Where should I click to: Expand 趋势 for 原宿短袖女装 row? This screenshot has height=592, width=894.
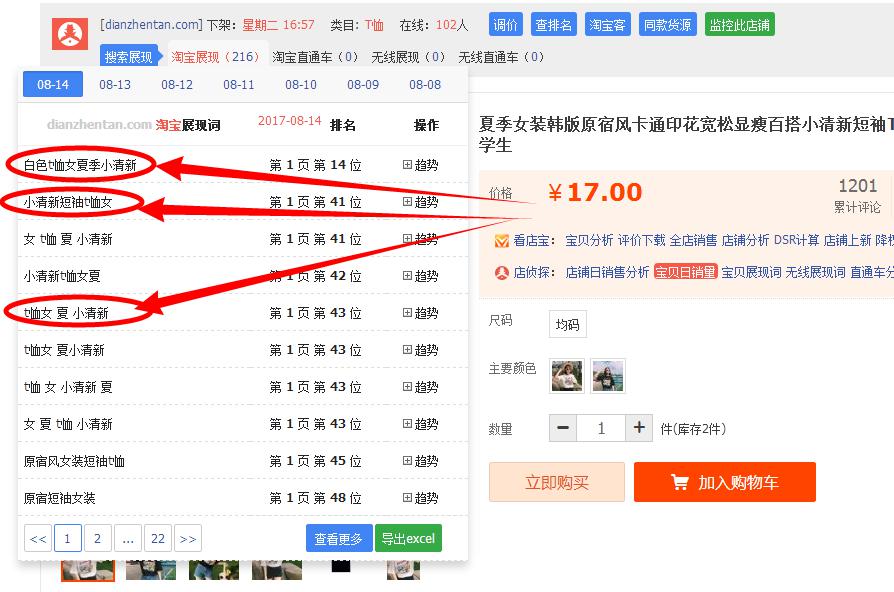[420, 498]
